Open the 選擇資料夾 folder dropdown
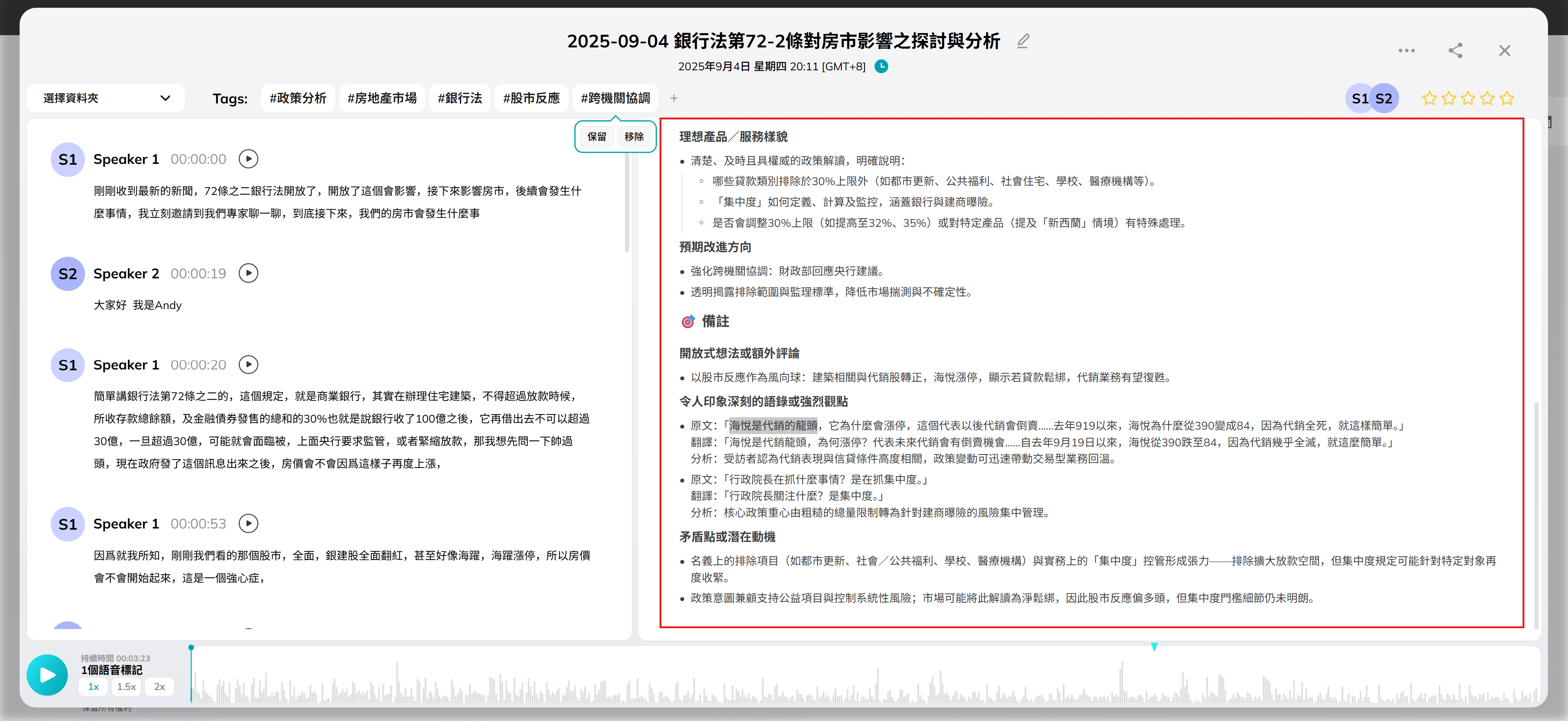 coord(106,99)
